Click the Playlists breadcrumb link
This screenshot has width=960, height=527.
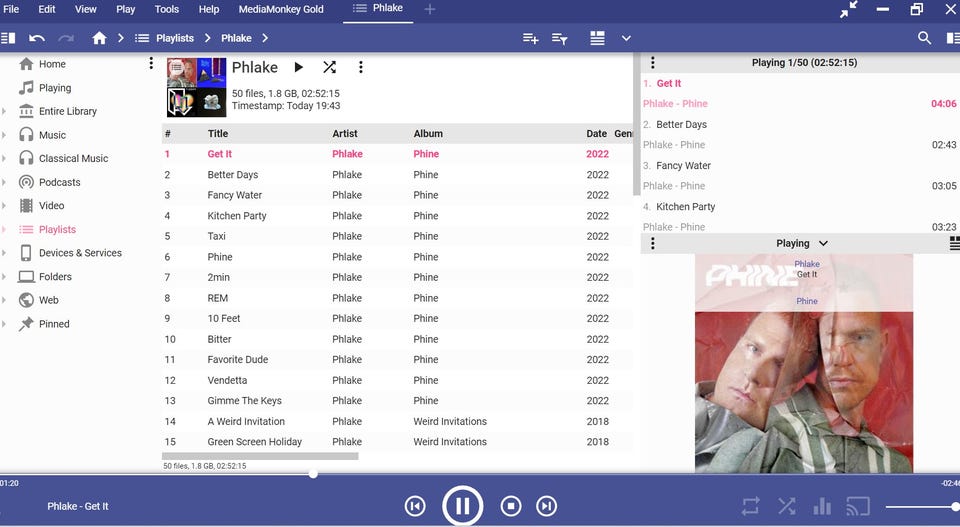pos(175,38)
